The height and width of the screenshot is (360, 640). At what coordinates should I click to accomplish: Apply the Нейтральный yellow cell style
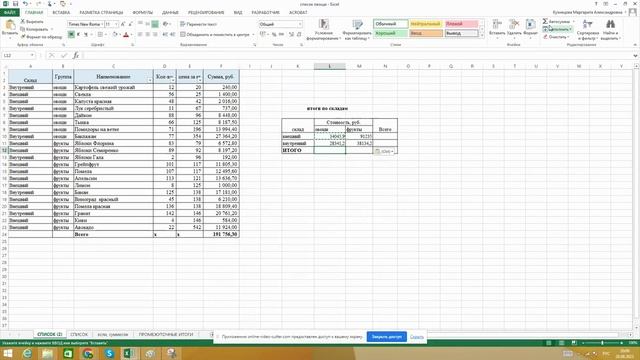point(425,24)
